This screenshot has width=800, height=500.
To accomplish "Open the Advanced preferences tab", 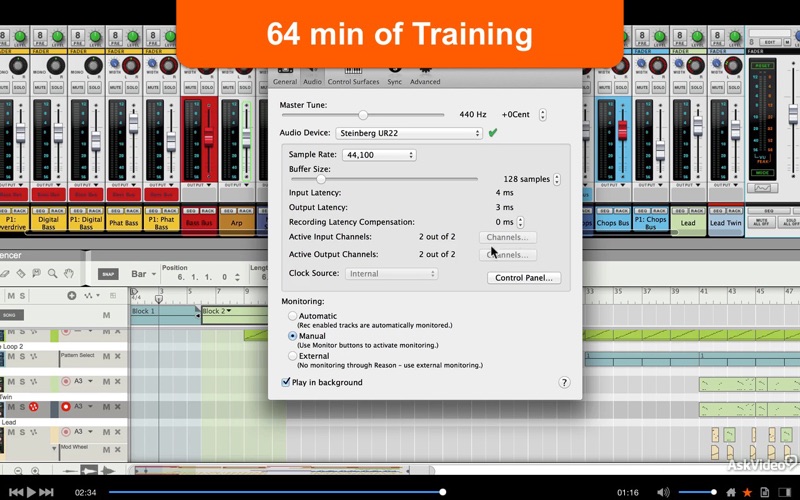I will coord(425,77).
